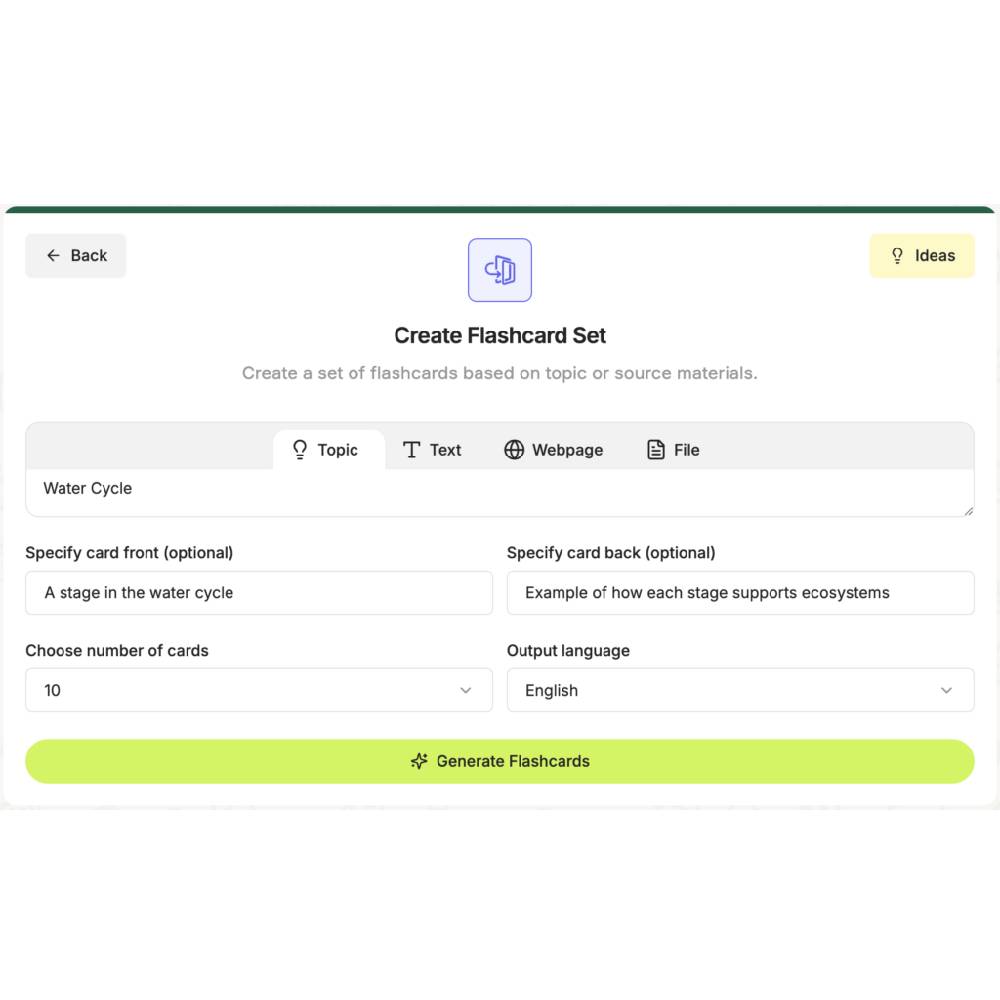
Task: Click the Water Cycle topic input field
Action: click(500, 488)
